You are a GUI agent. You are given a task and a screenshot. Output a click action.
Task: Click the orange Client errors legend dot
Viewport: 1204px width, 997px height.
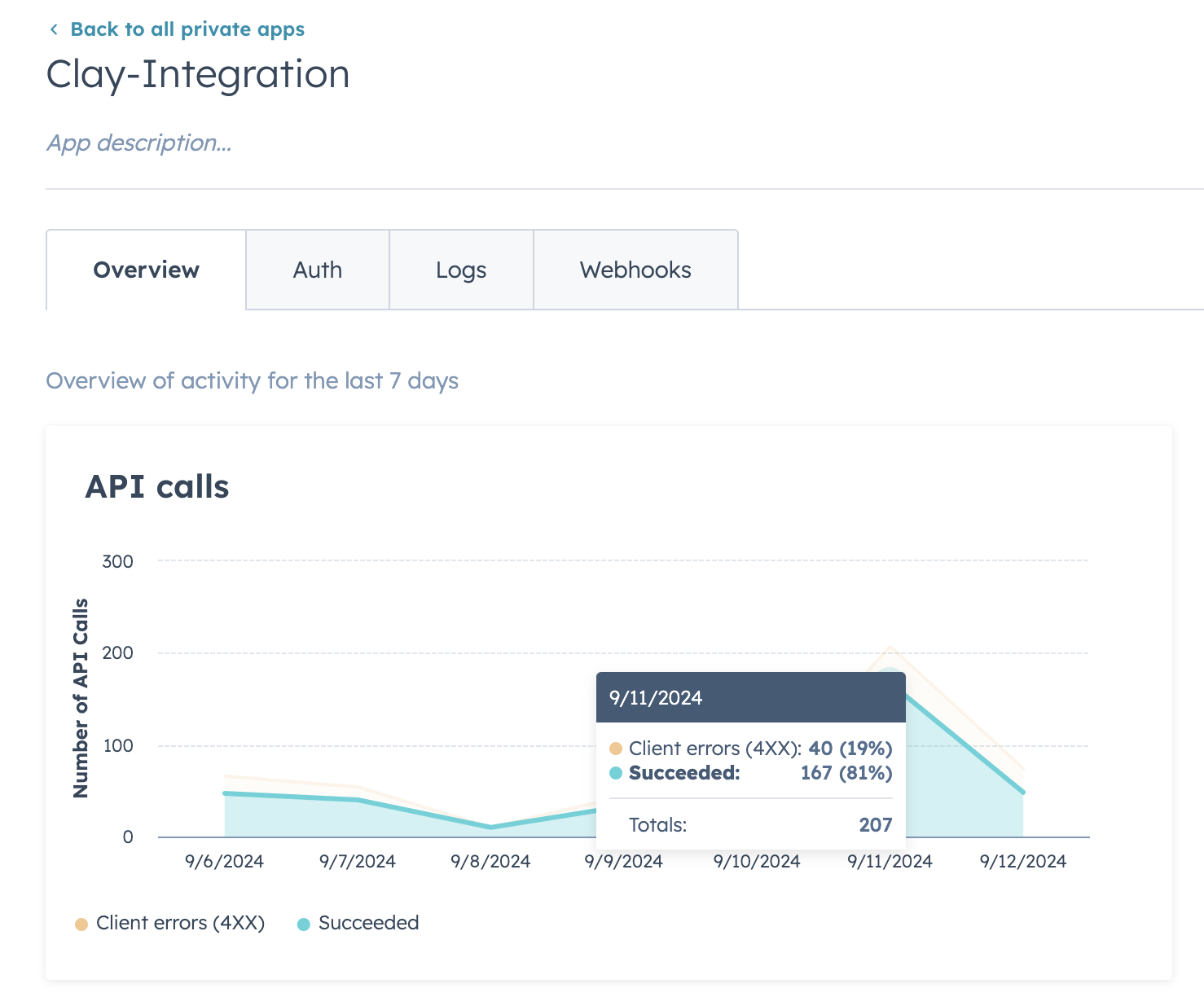tap(81, 925)
